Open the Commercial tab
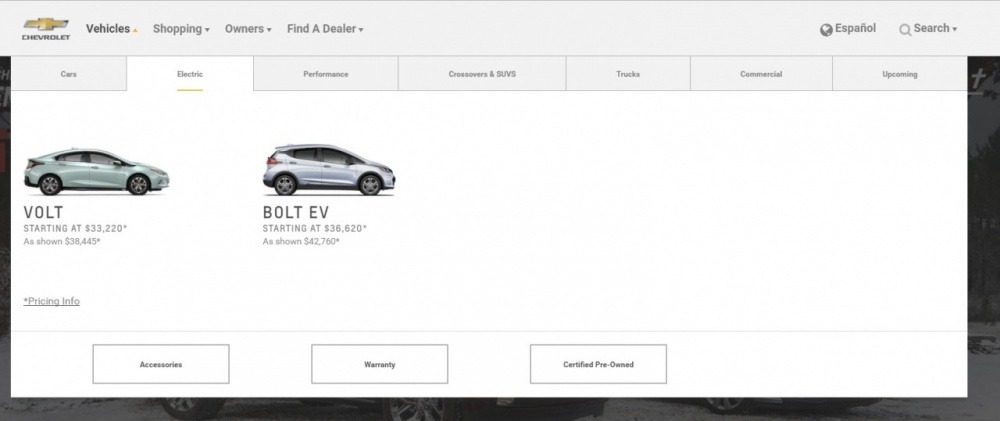 click(761, 73)
